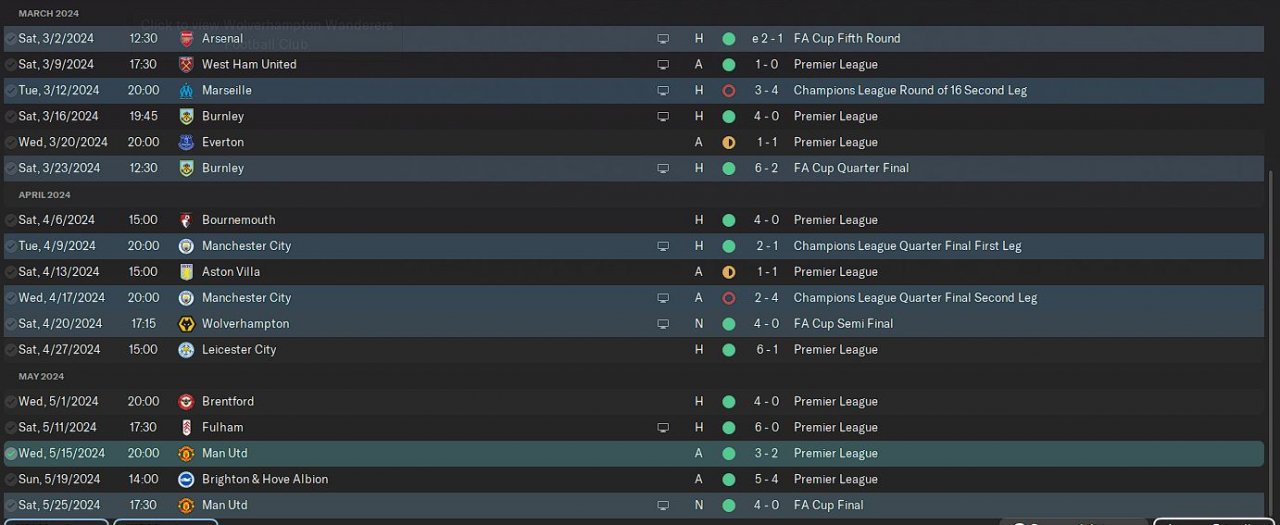
Task: Click the TV broadcast icon on West Ham row
Action: click(x=663, y=65)
